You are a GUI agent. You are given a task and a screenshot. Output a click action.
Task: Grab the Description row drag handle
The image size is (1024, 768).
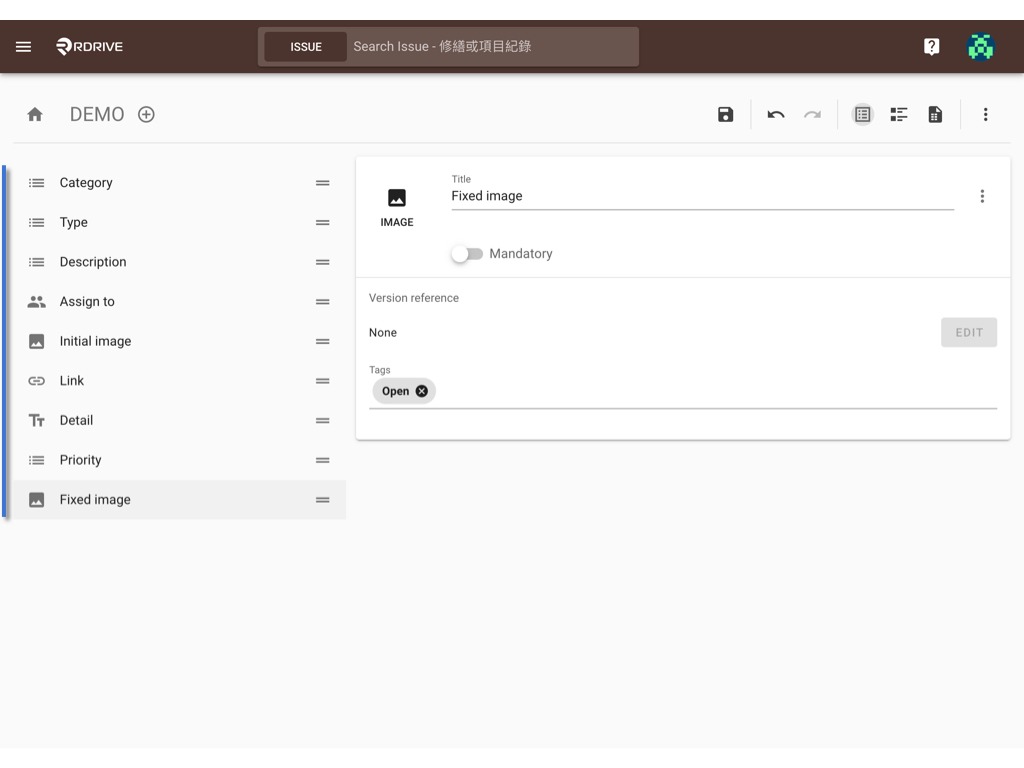click(x=323, y=263)
